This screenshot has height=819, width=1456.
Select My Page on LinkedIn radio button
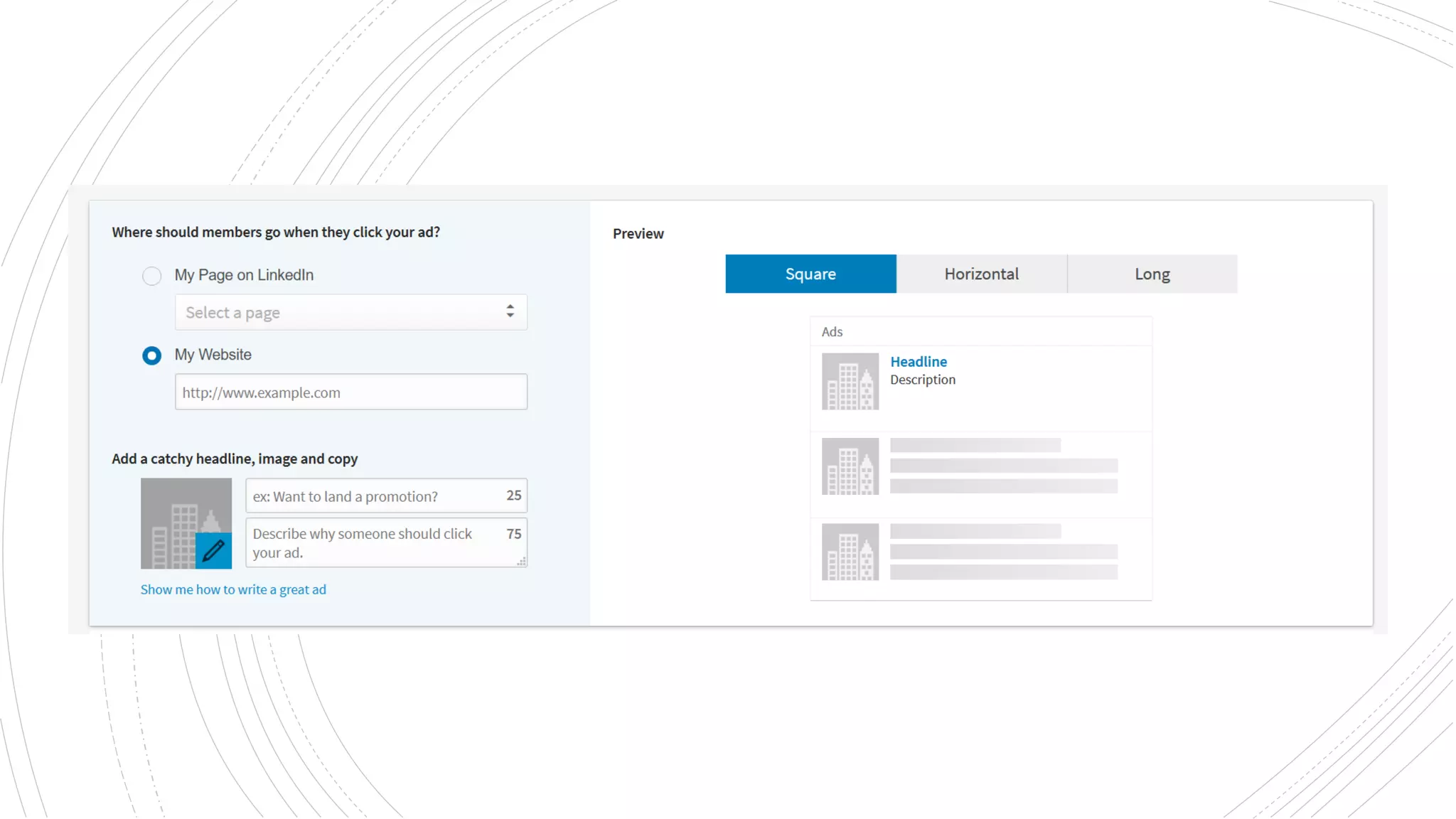point(151,276)
